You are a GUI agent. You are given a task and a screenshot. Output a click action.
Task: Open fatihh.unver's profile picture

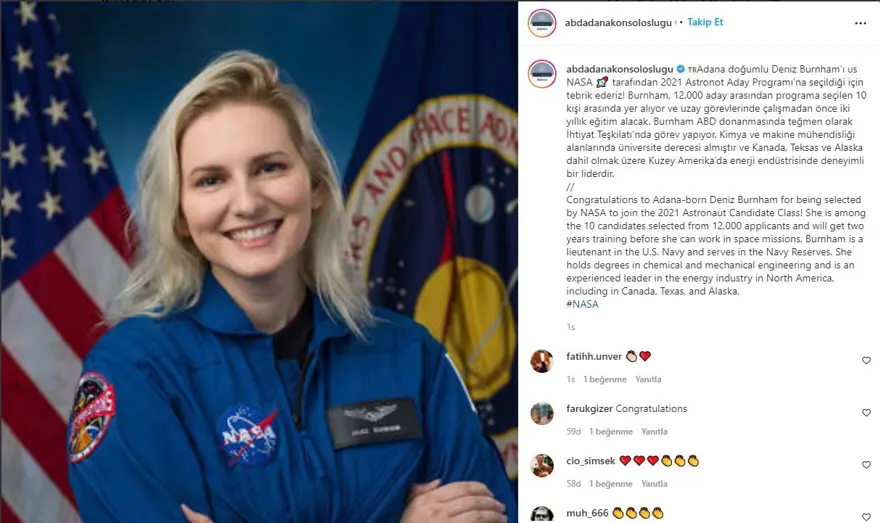[x=542, y=361]
